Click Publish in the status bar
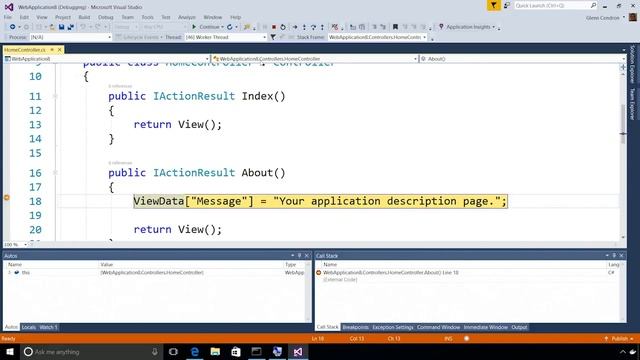The image size is (640, 360). point(619,339)
